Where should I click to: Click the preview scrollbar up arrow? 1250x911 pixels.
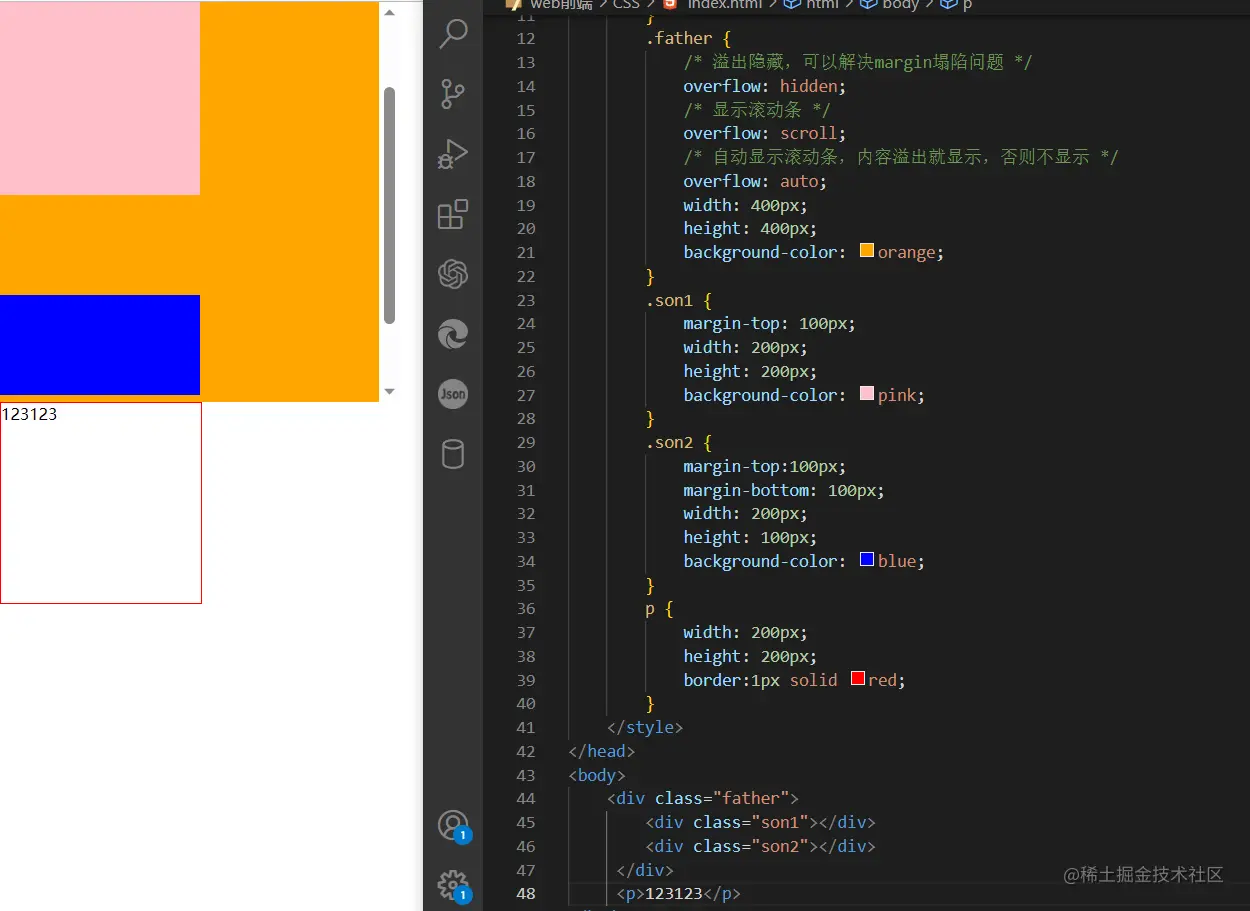[x=390, y=12]
